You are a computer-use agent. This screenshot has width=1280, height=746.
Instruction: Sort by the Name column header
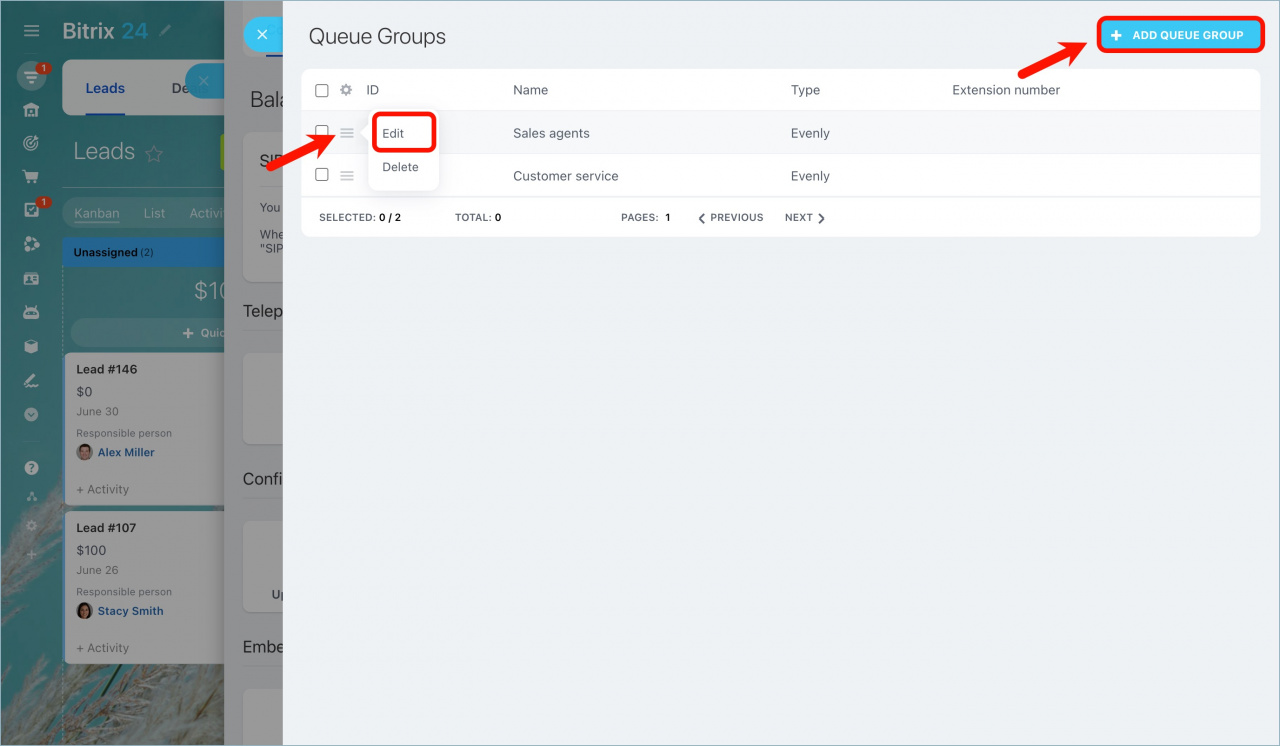point(530,90)
